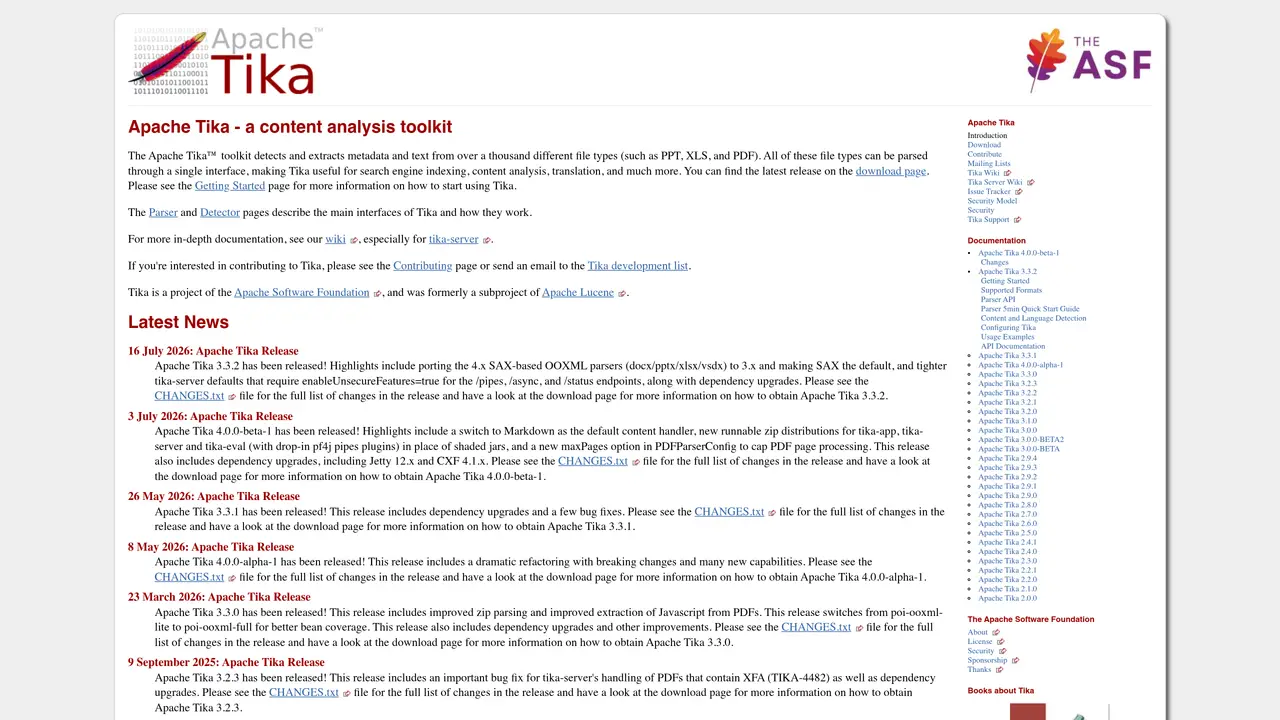This screenshot has width=1280, height=720.
Task: Open Tika development list link
Action: coord(638,266)
